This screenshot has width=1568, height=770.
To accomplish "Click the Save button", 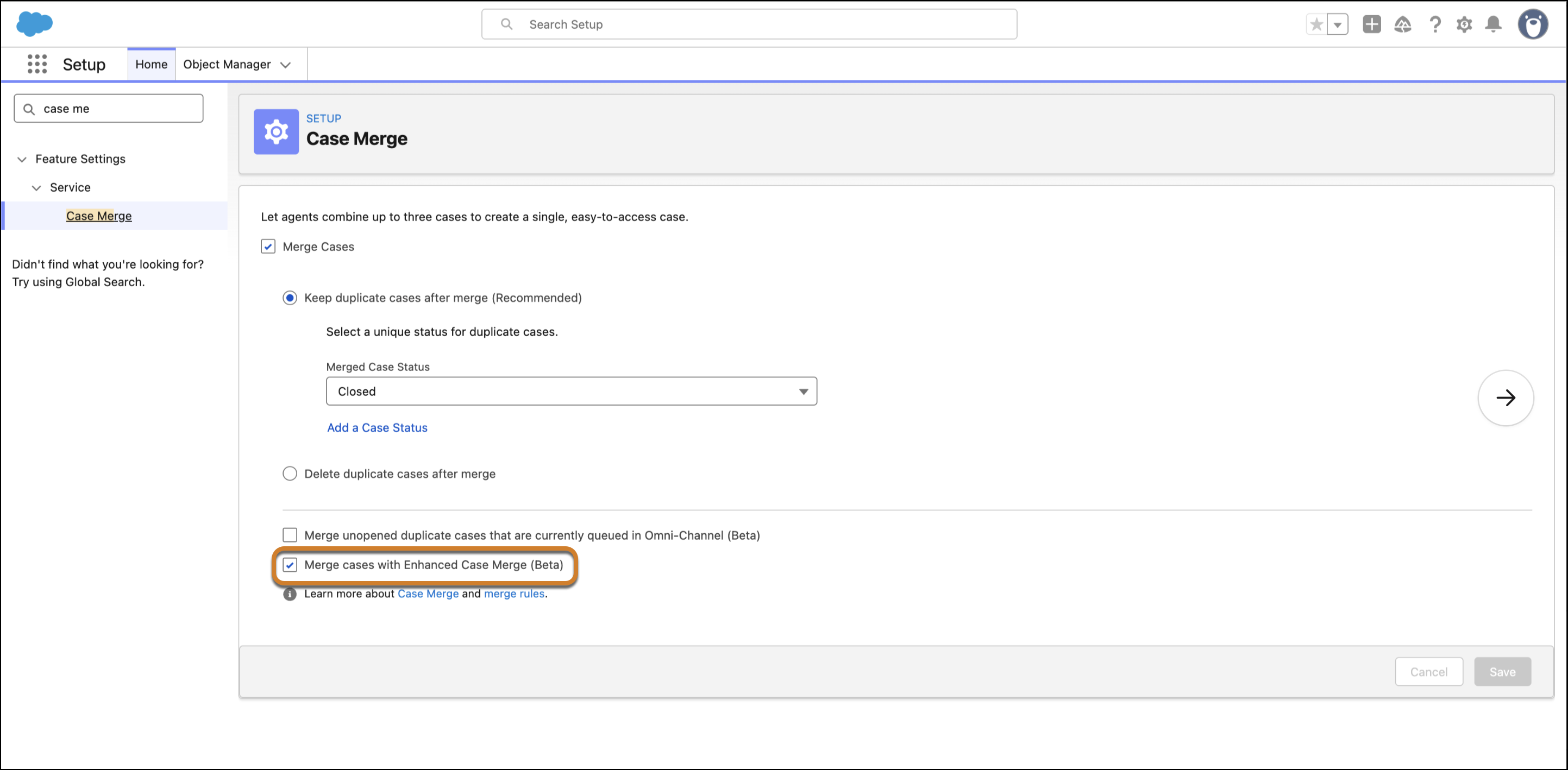I will pyautogui.click(x=1502, y=672).
